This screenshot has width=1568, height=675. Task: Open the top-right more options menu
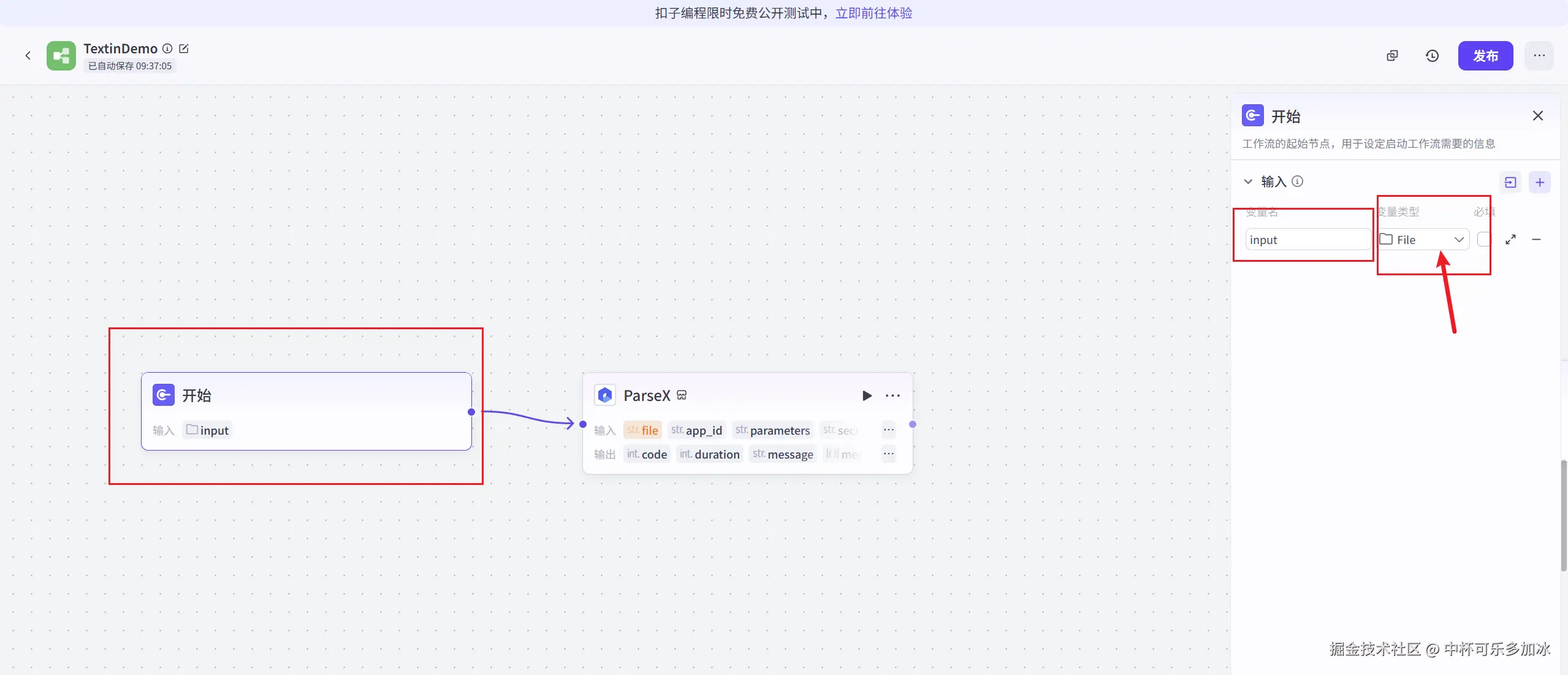[1539, 56]
